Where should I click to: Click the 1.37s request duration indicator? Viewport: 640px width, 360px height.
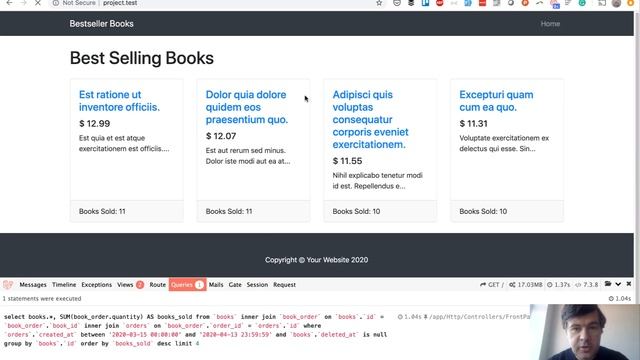tap(558, 284)
